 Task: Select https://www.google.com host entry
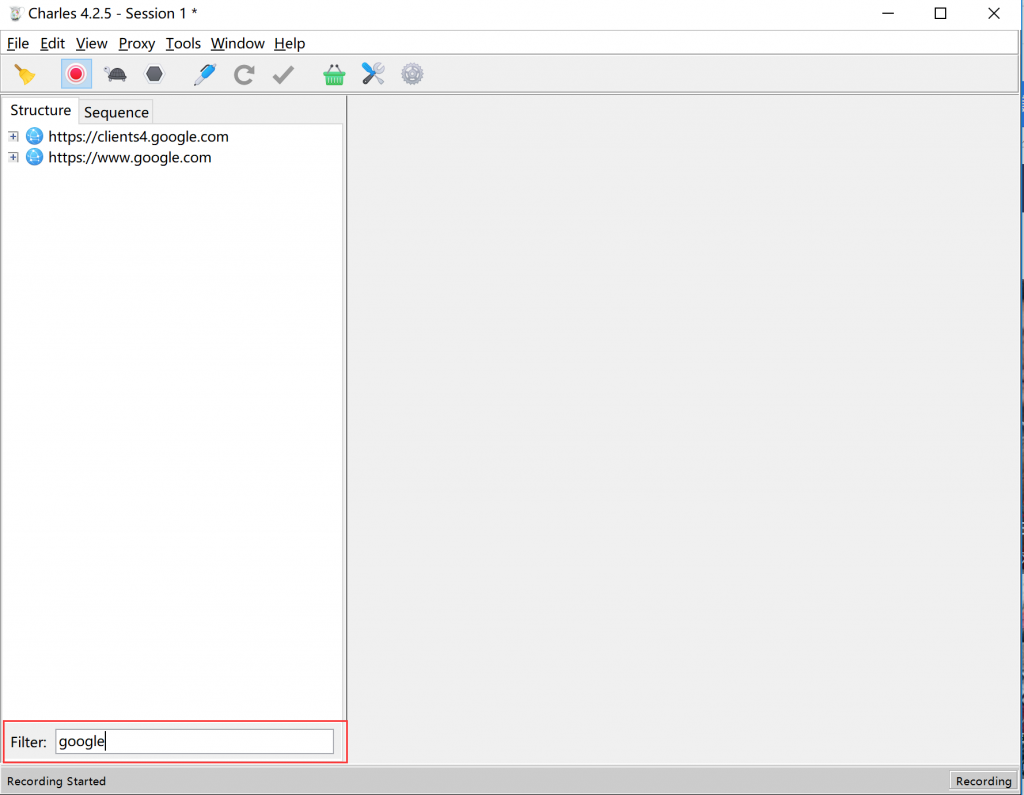pos(130,157)
